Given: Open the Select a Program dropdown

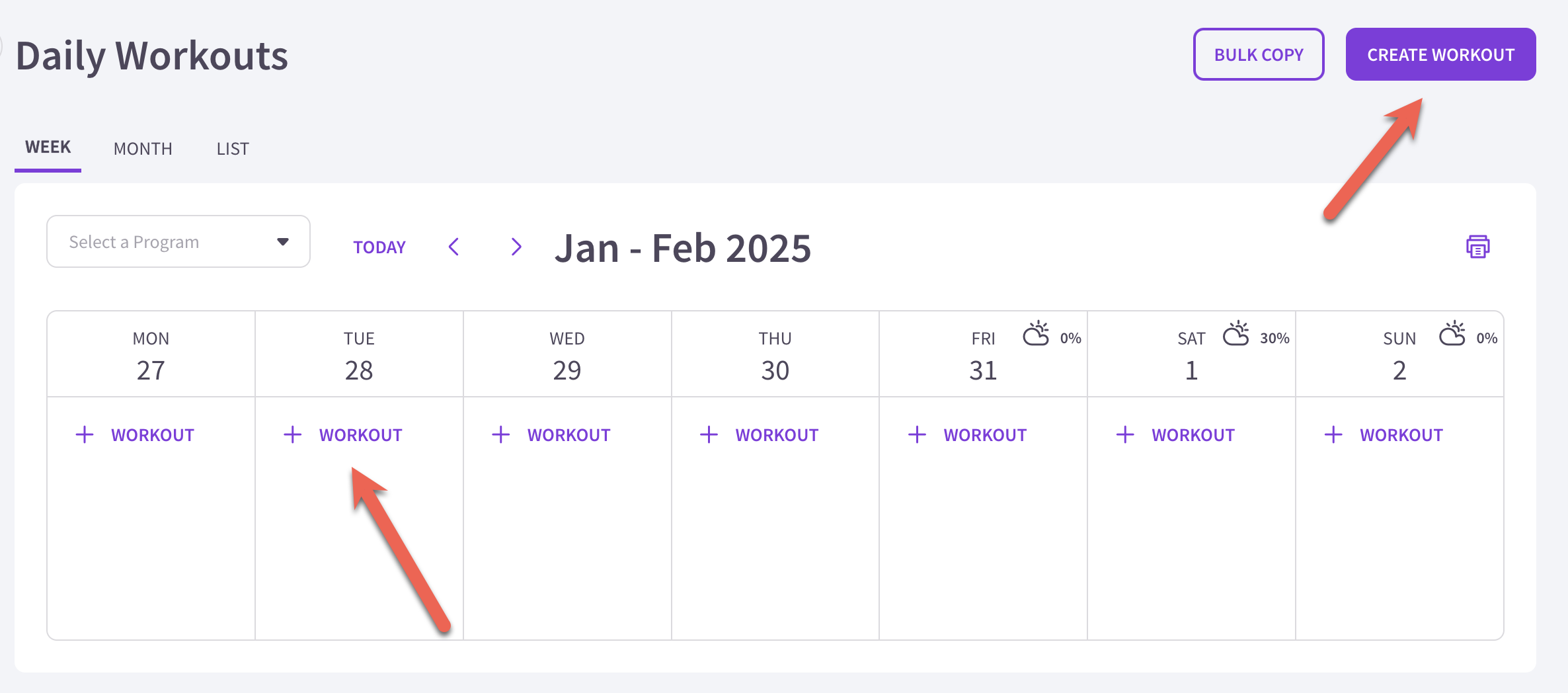Looking at the screenshot, I should tap(178, 241).
